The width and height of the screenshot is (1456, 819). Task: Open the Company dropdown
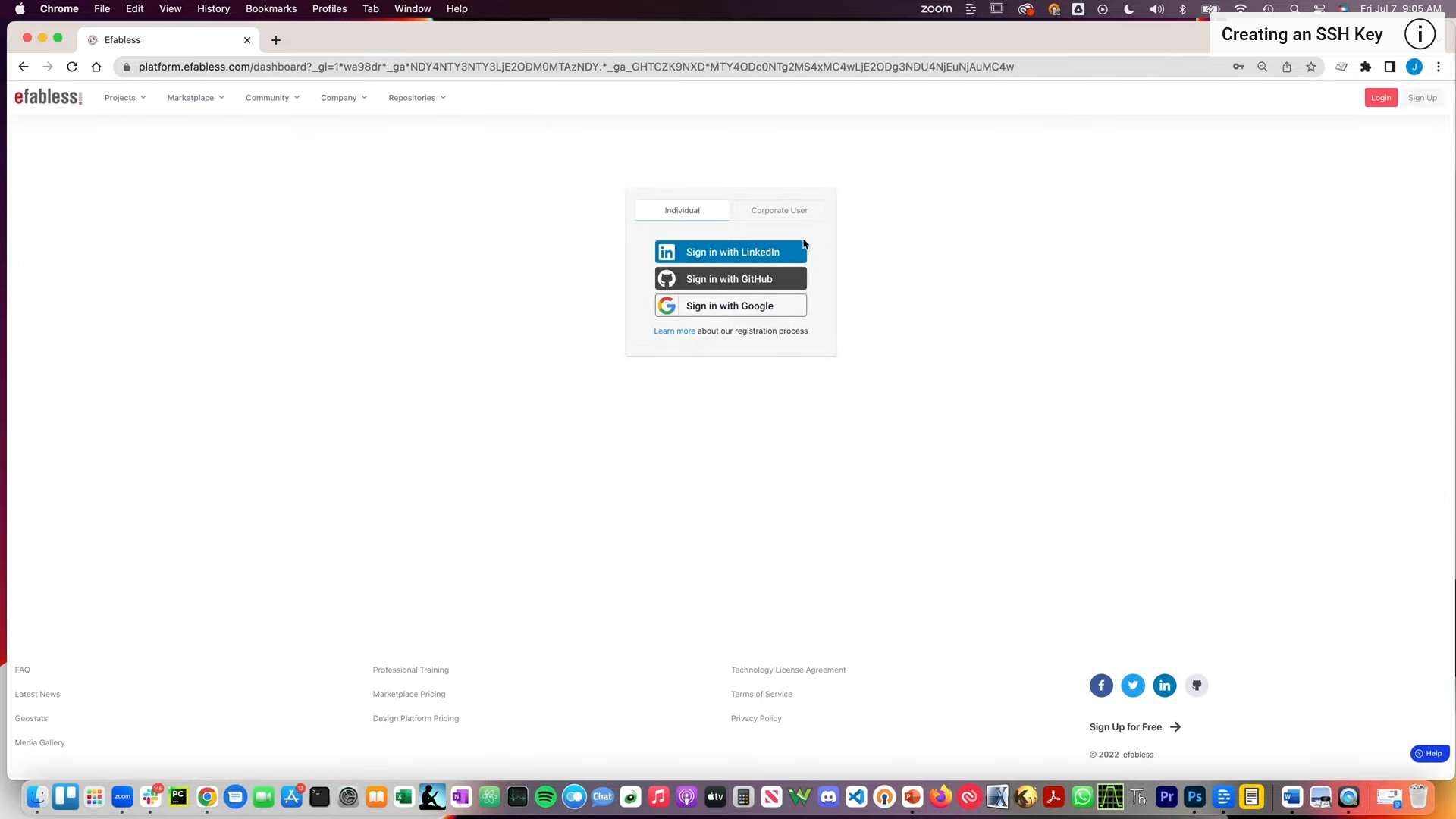coord(344,98)
